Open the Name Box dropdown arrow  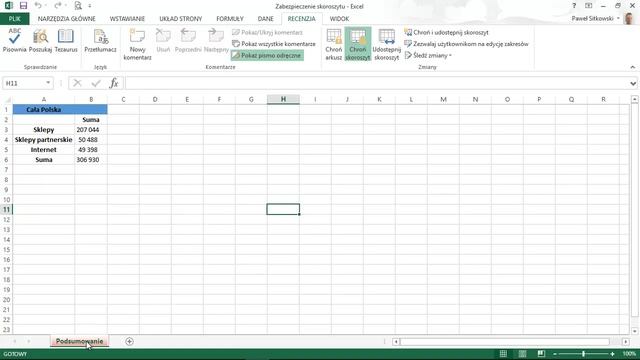(x=48, y=83)
